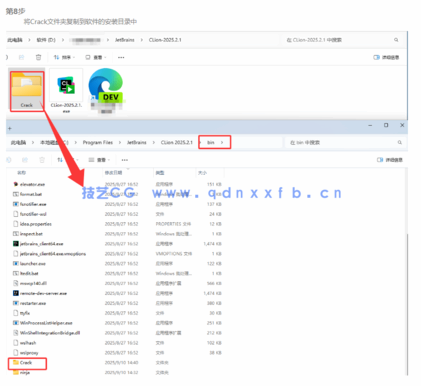Open the more options (...) menu in bin window
The image size is (421, 386).
[x=125, y=160]
